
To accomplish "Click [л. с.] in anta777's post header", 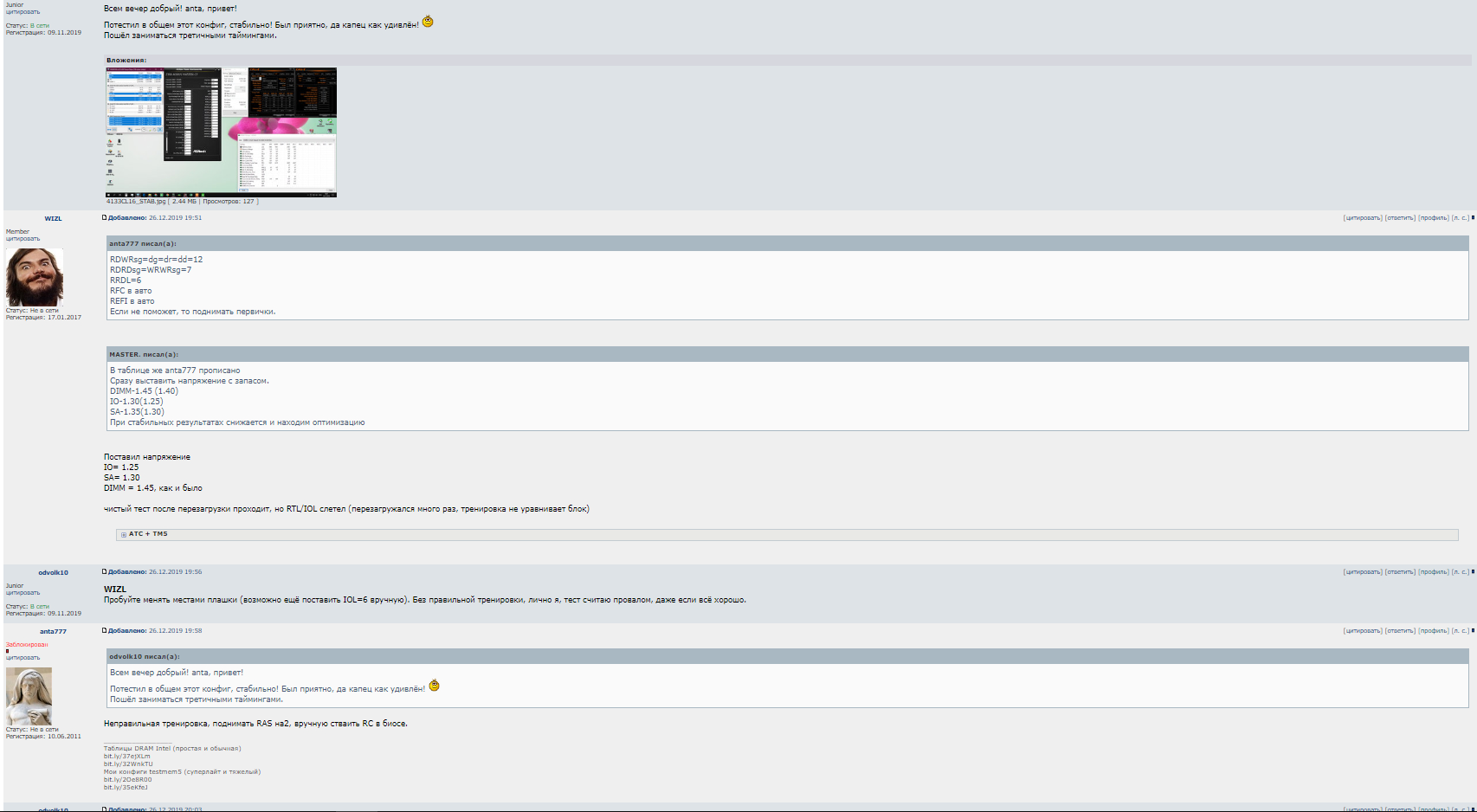I will (x=1460, y=631).
